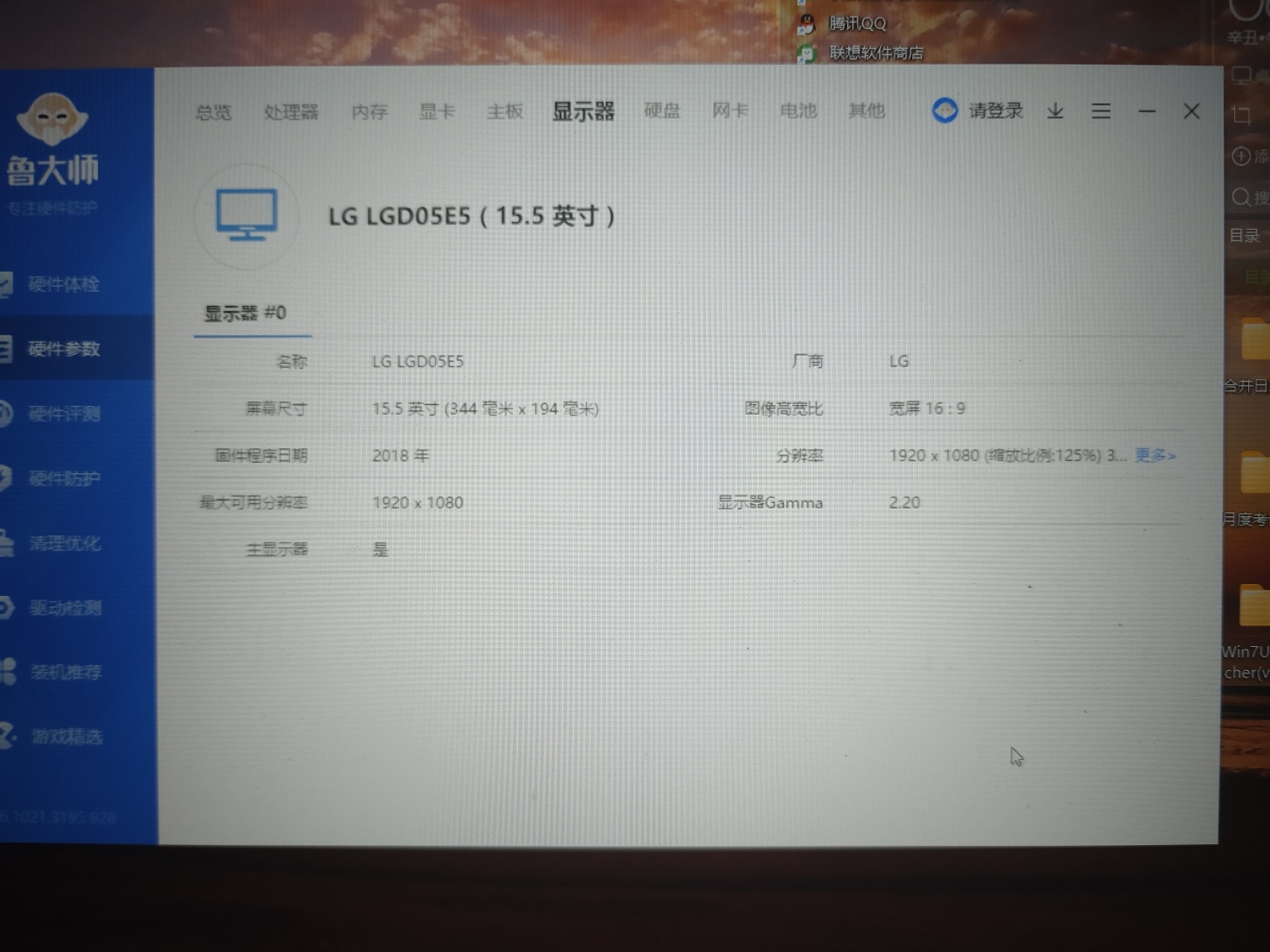This screenshot has height=952, width=1270.
Task: Click the version number in the sidebar
Action: [x=58, y=817]
